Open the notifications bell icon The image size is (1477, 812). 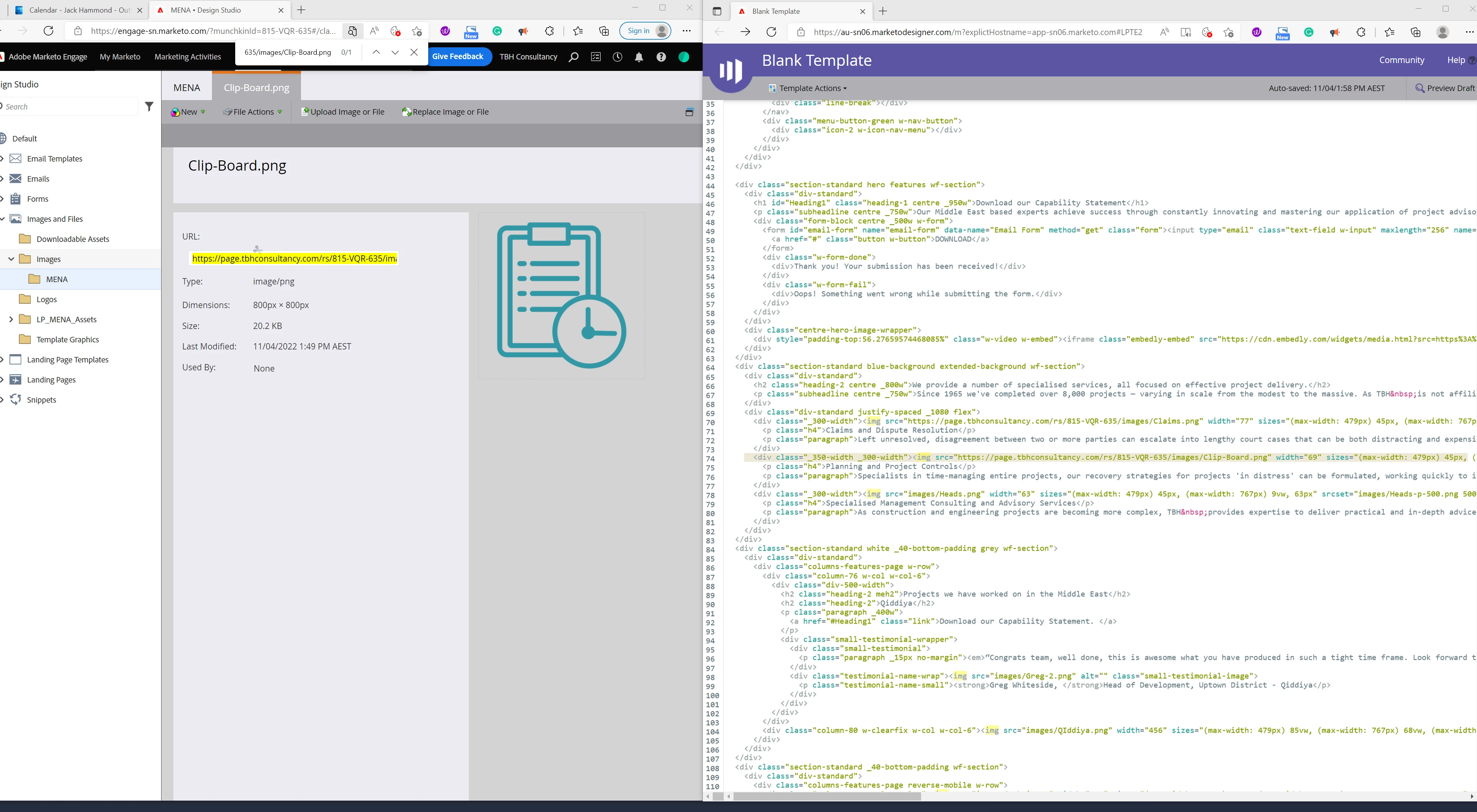tap(639, 57)
